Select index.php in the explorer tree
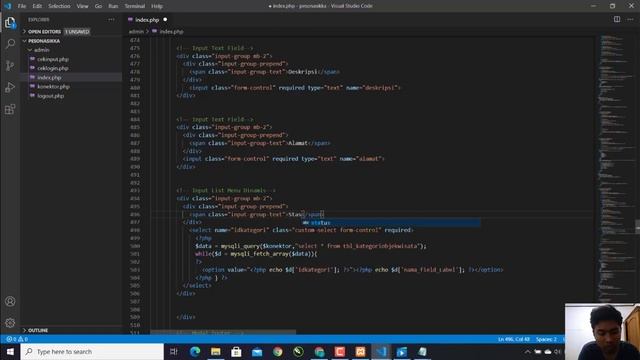 tap(49, 77)
